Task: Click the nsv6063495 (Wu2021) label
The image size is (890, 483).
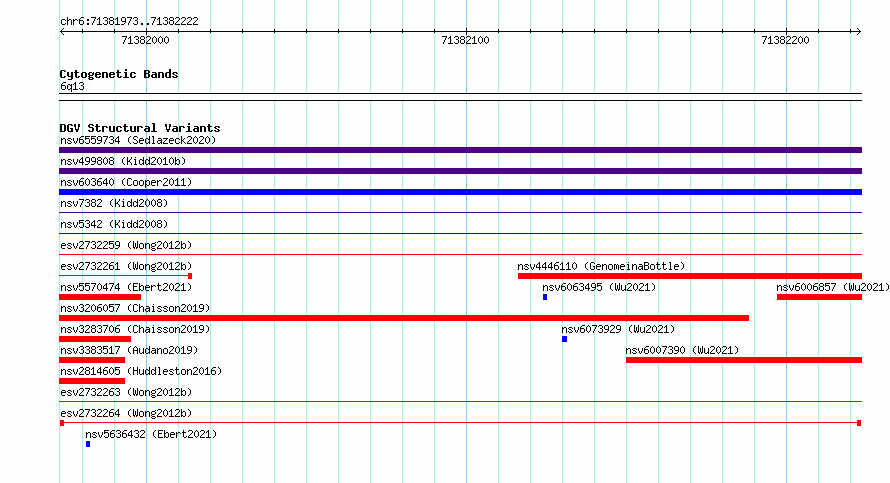Action: point(599,287)
